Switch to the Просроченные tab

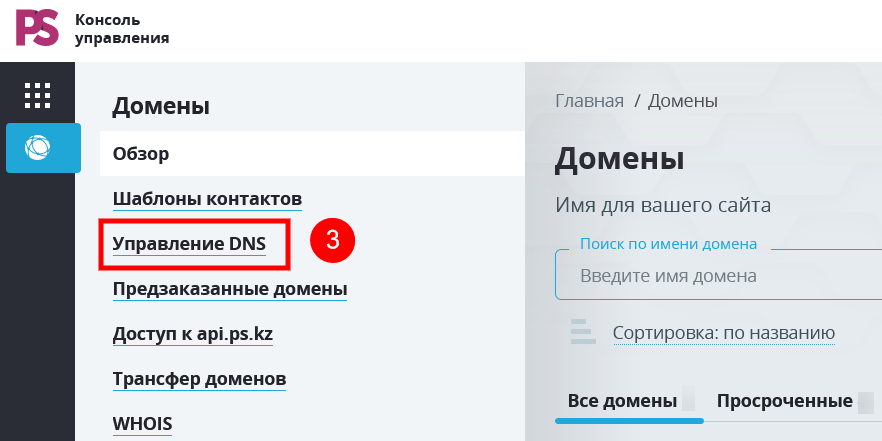click(x=785, y=401)
